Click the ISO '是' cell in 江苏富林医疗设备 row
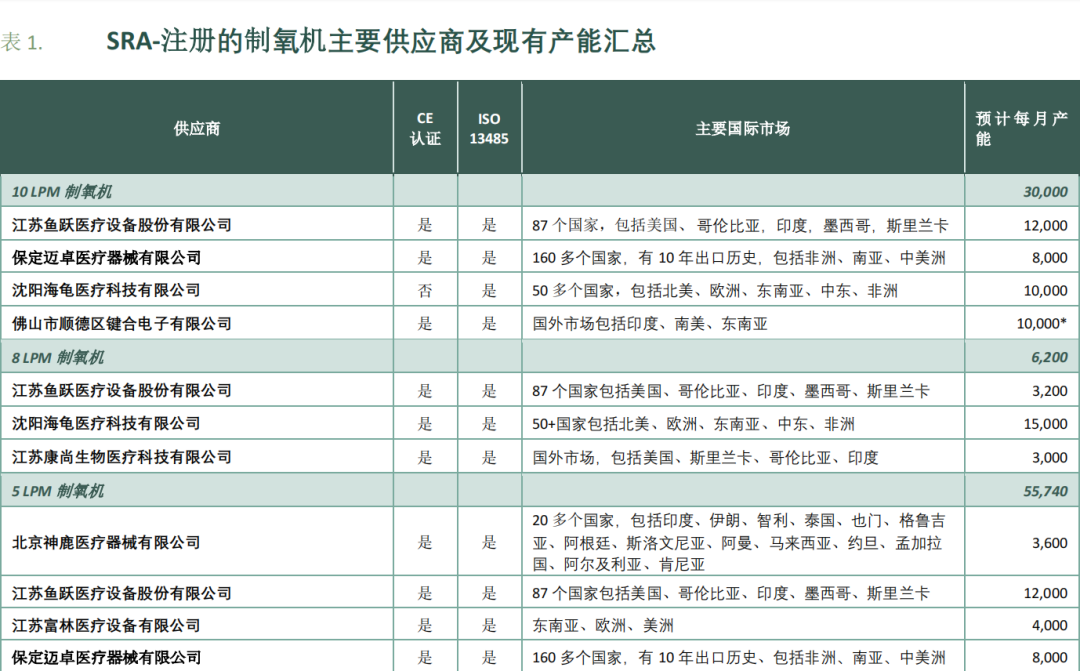 tap(489, 625)
